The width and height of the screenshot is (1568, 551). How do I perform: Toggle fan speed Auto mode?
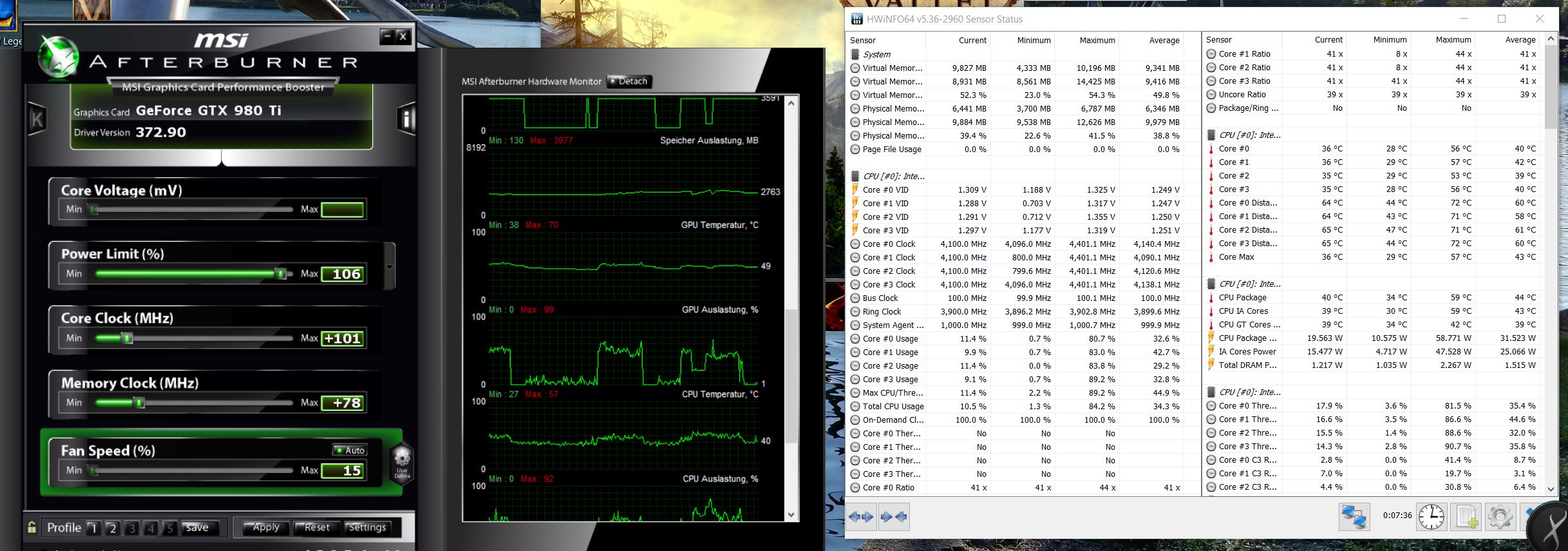pos(350,450)
